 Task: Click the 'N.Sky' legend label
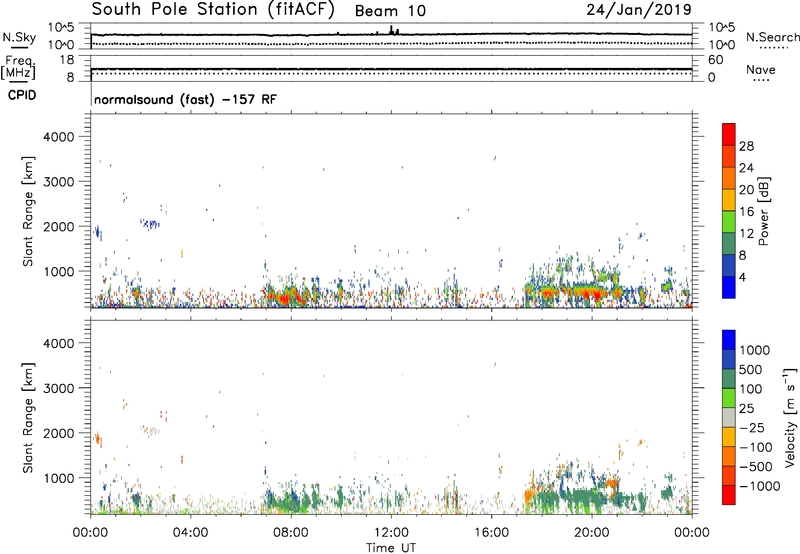pos(19,37)
